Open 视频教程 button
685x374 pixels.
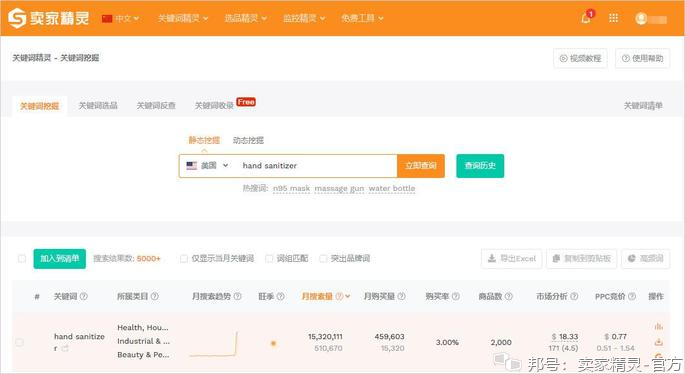pyautogui.click(x=580, y=58)
